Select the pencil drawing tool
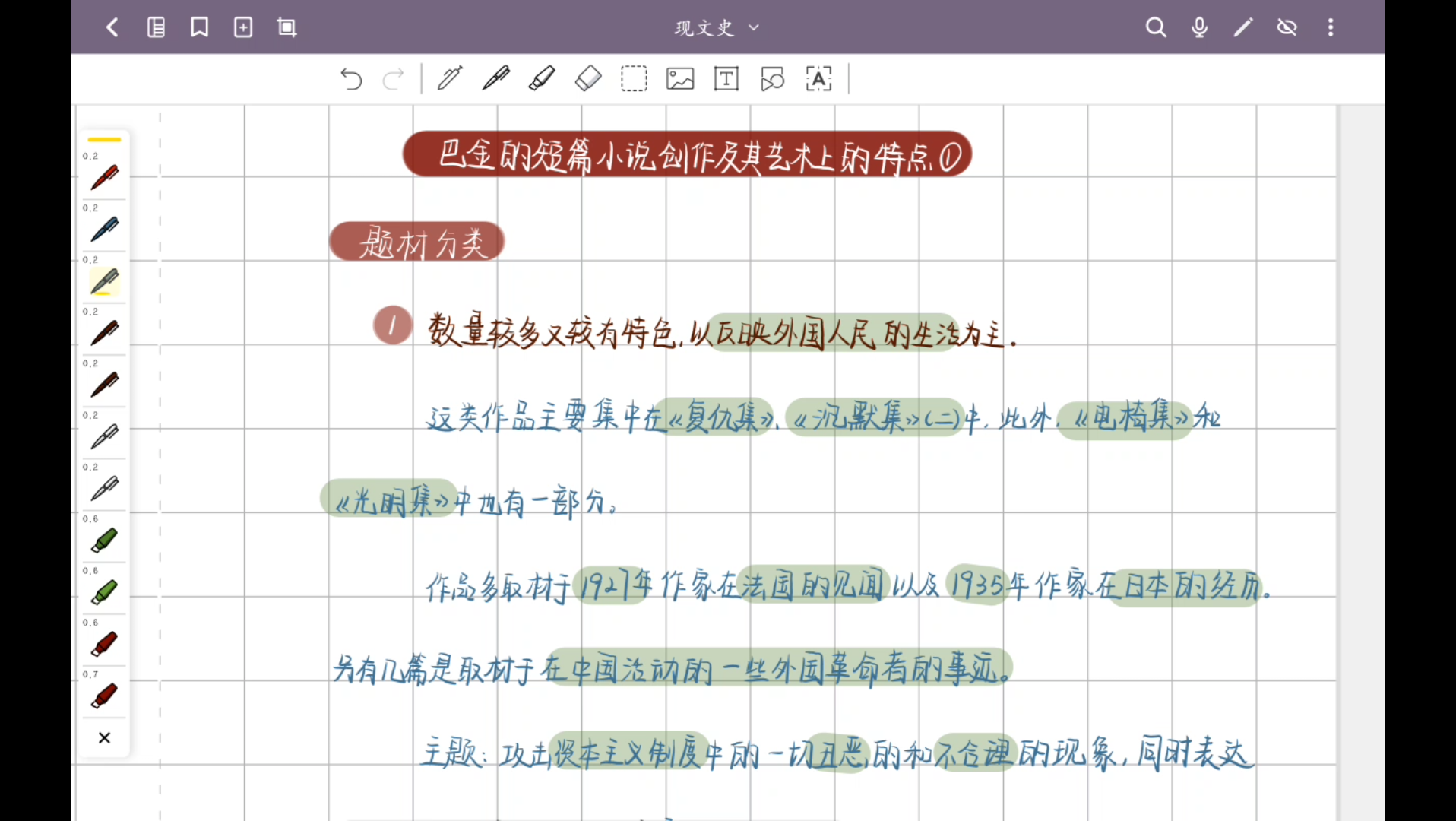The height and width of the screenshot is (821, 1456). click(450, 79)
